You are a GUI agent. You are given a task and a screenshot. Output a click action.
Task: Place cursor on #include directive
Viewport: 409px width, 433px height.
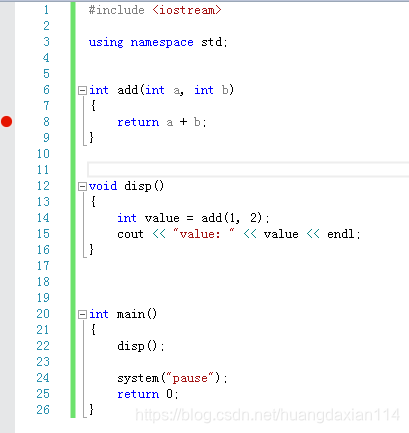tap(116, 10)
